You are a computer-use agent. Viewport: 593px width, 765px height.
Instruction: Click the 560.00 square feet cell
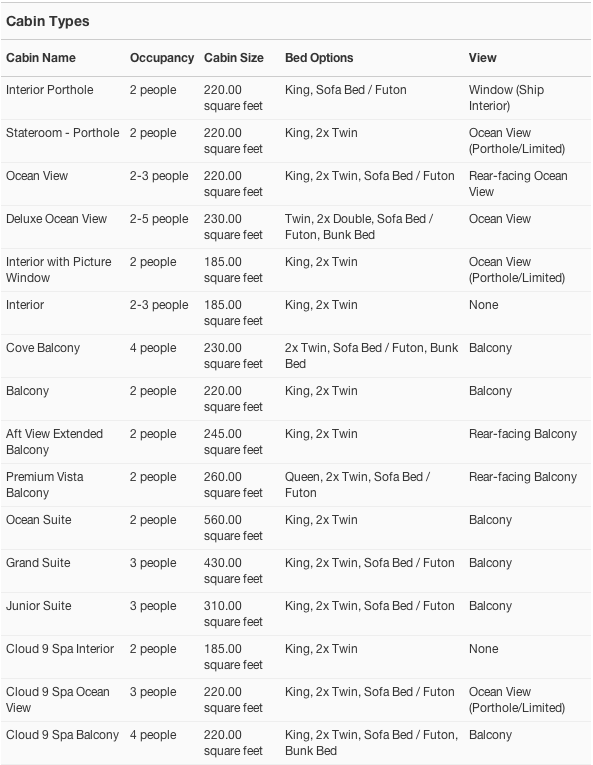(x=233, y=527)
